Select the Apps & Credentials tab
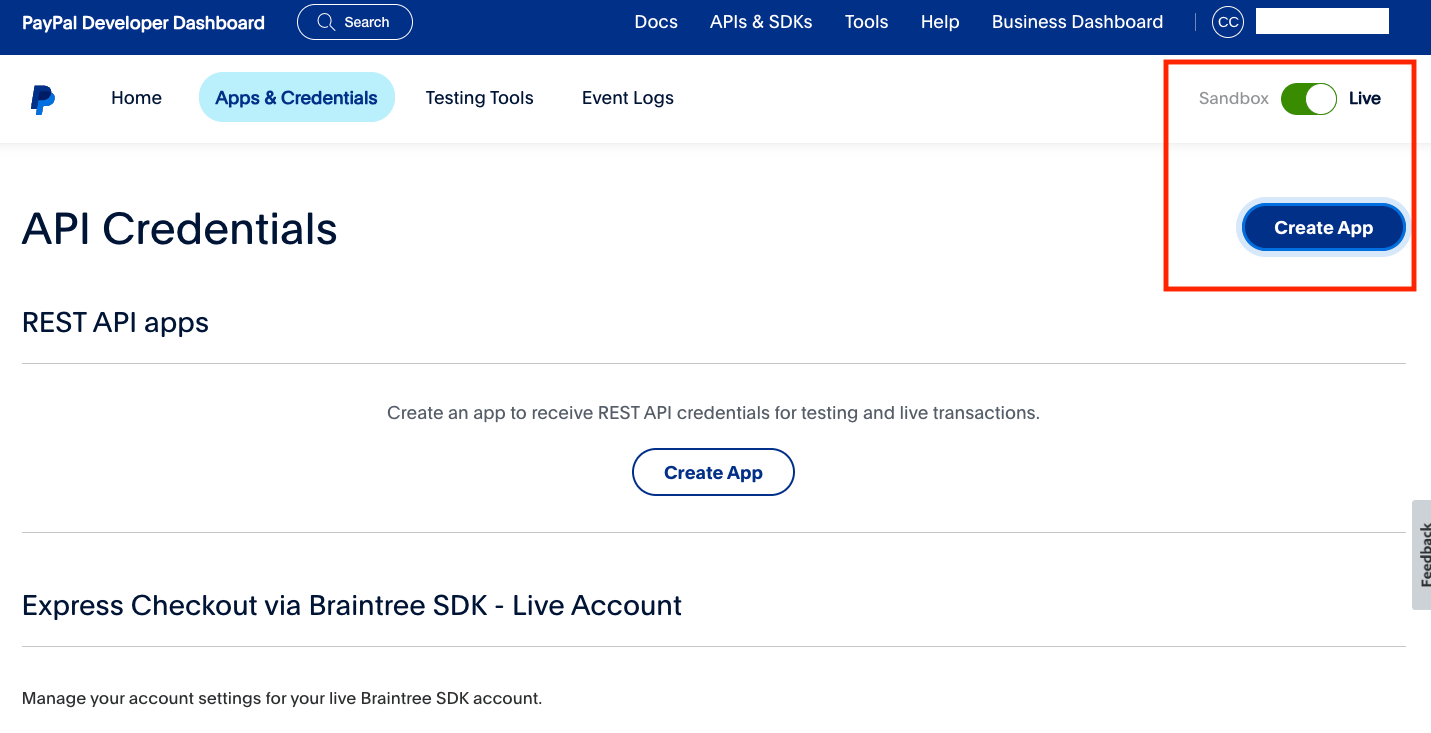1431x733 pixels. [x=296, y=98]
